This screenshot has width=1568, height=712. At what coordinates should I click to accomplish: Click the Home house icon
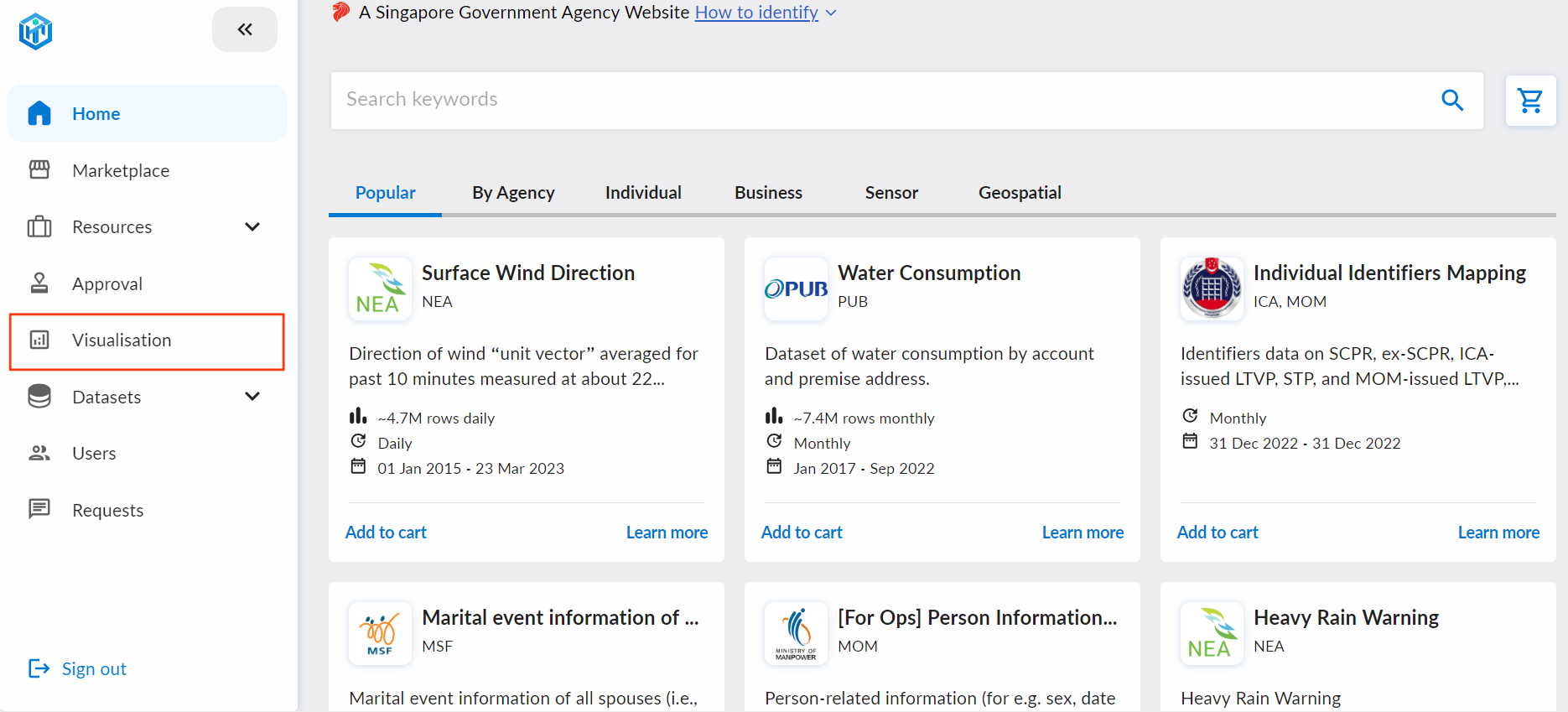pyautogui.click(x=39, y=113)
